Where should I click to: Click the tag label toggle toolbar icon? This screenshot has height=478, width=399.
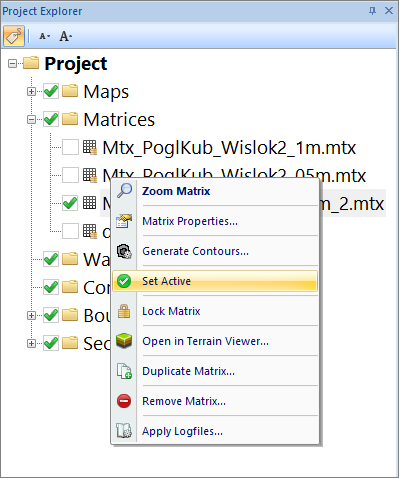click(x=14, y=36)
